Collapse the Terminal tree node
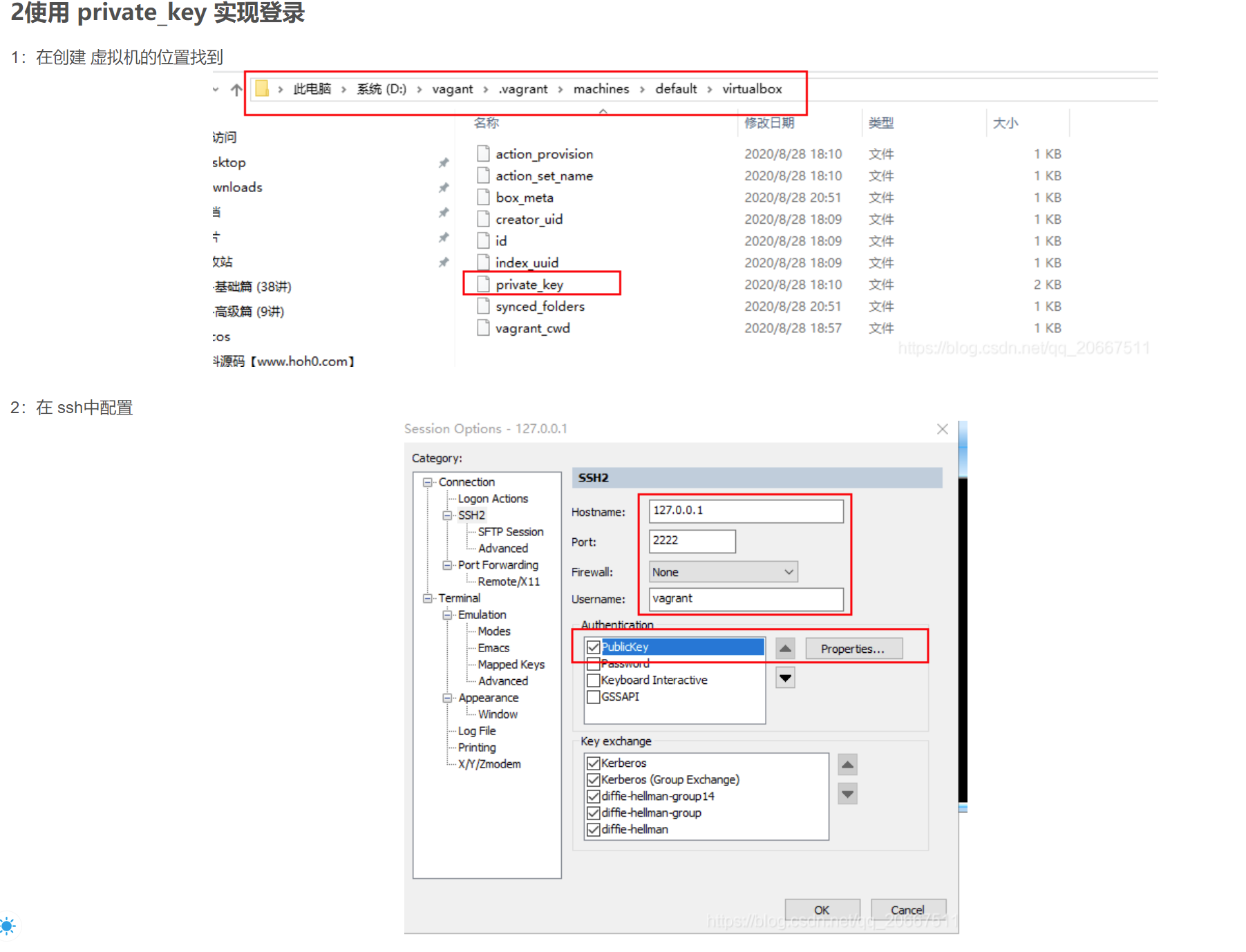The height and width of the screenshot is (952, 1246). point(428,598)
